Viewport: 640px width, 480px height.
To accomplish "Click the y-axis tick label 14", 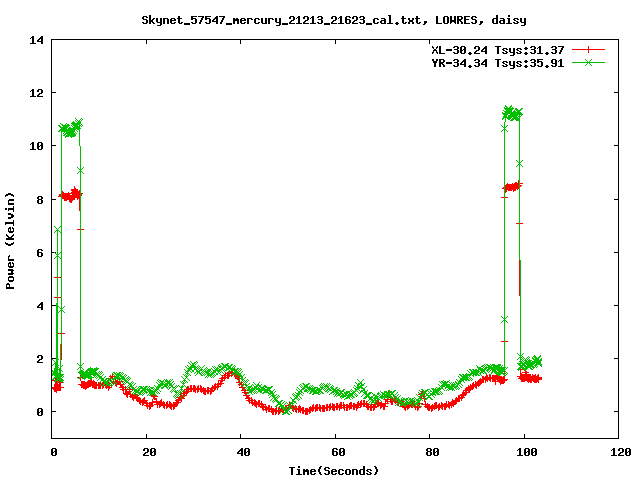I will (36, 40).
